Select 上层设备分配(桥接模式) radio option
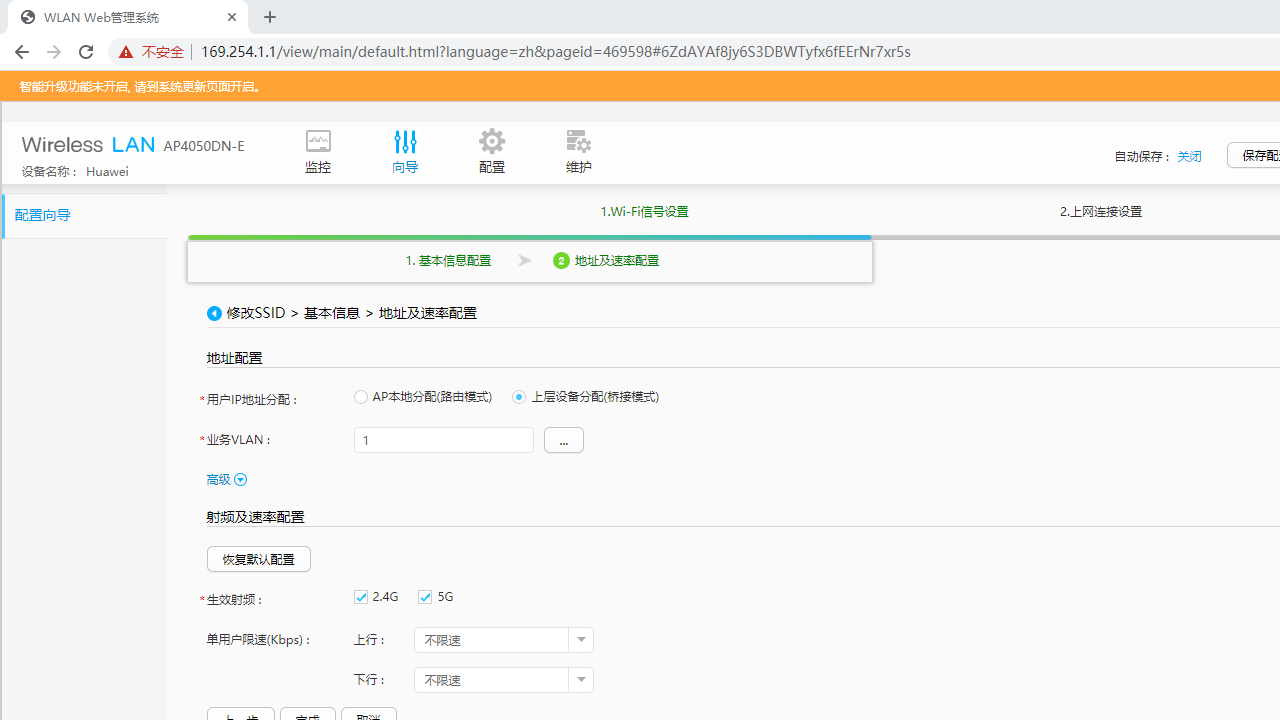 tap(519, 397)
